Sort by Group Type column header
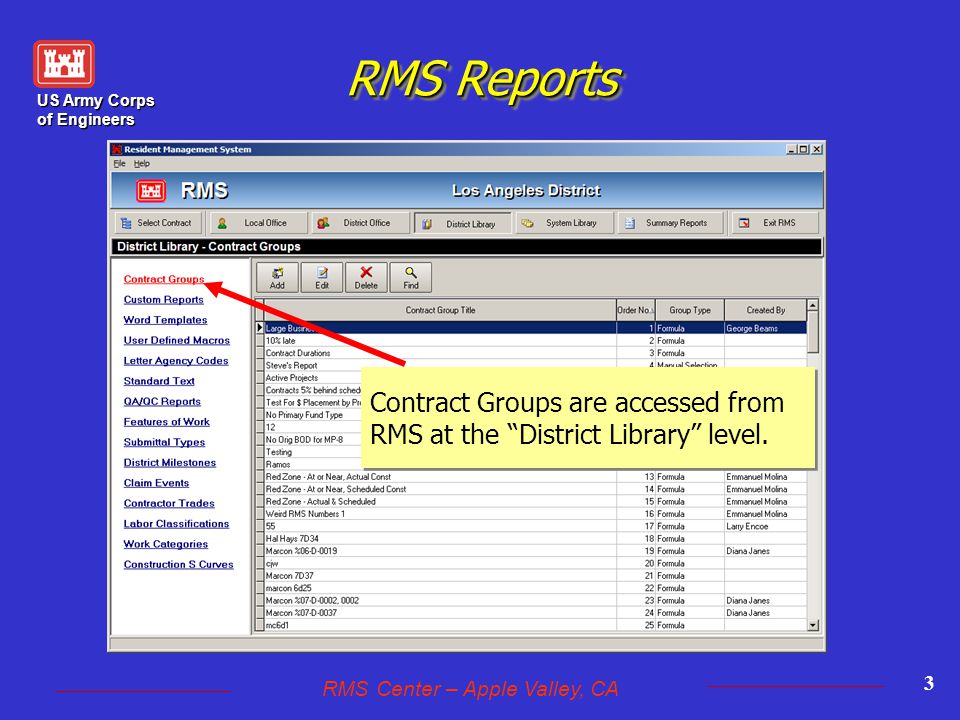The image size is (960, 720). pos(690,310)
